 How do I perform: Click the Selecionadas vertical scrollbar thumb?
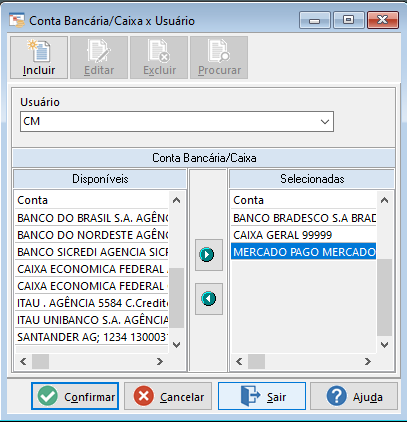point(385,297)
